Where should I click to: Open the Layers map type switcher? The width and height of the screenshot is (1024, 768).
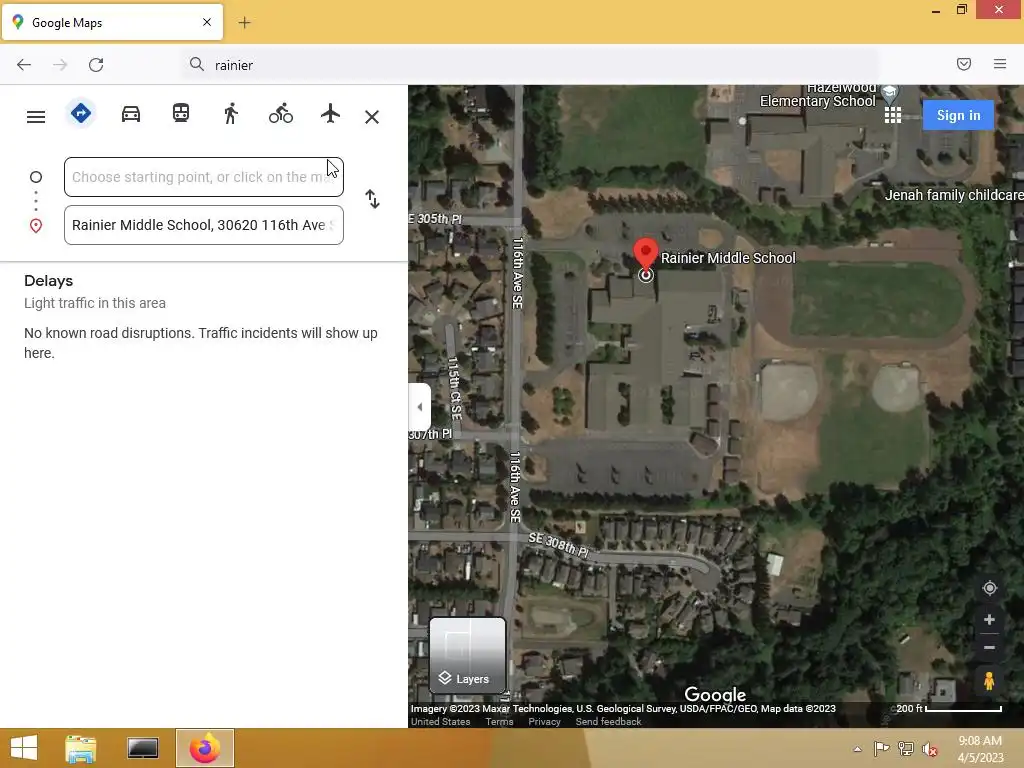click(468, 655)
